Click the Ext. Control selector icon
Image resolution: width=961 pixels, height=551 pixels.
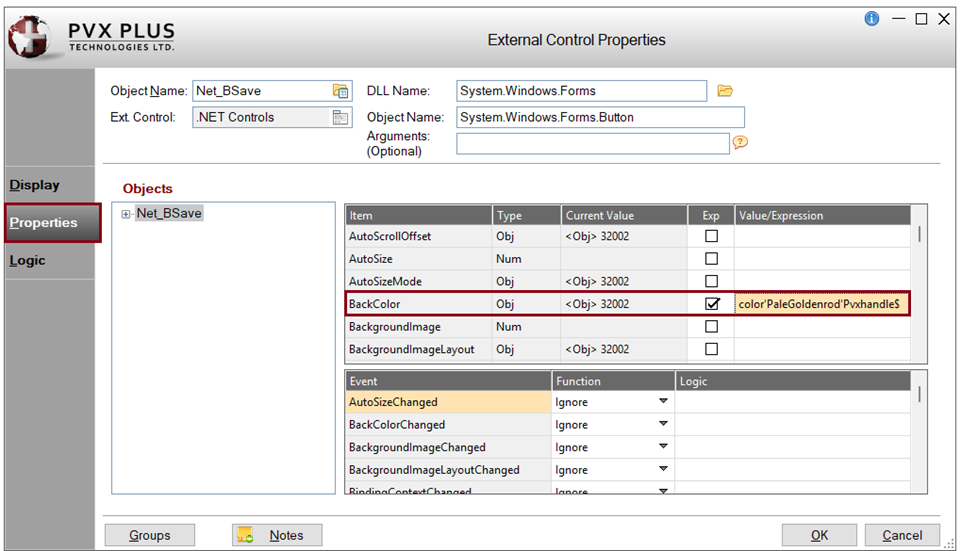(x=340, y=117)
